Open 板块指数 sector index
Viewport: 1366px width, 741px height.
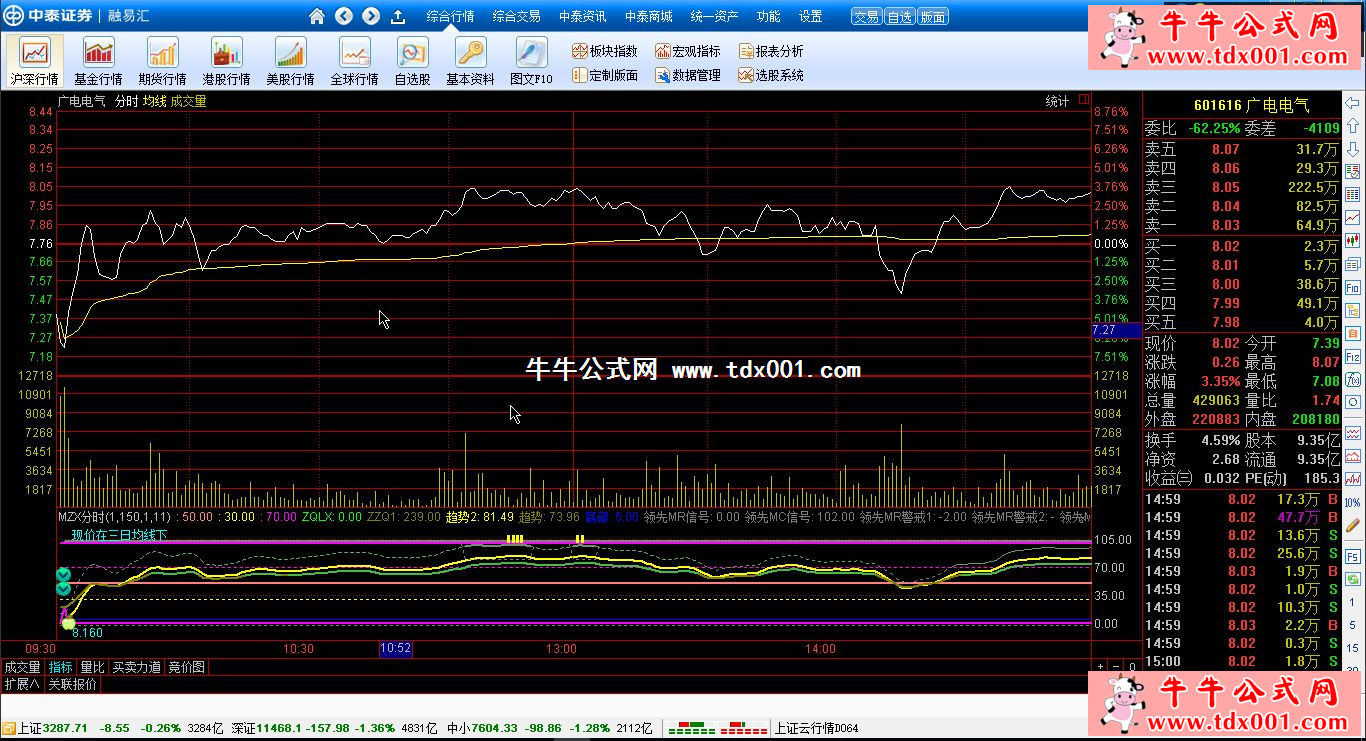click(604, 51)
